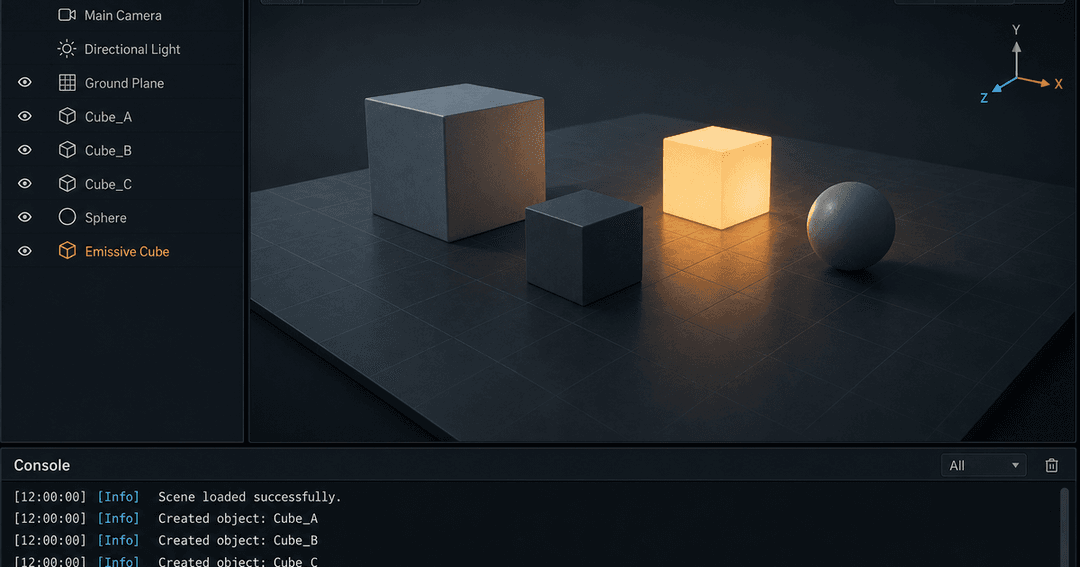Click the console scrollbar
This screenshot has width=1080, height=567.
coord(1064,526)
